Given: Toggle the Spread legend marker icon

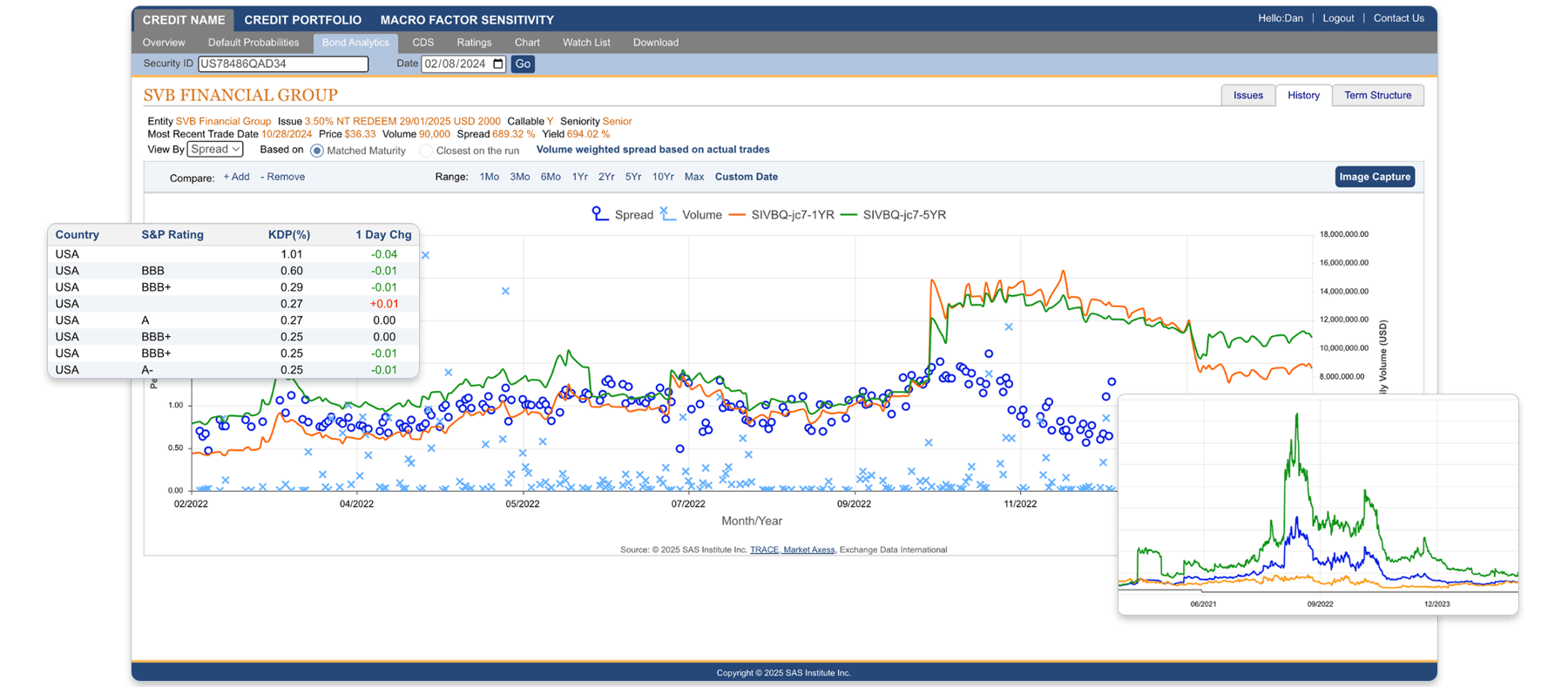Looking at the screenshot, I should click(599, 214).
